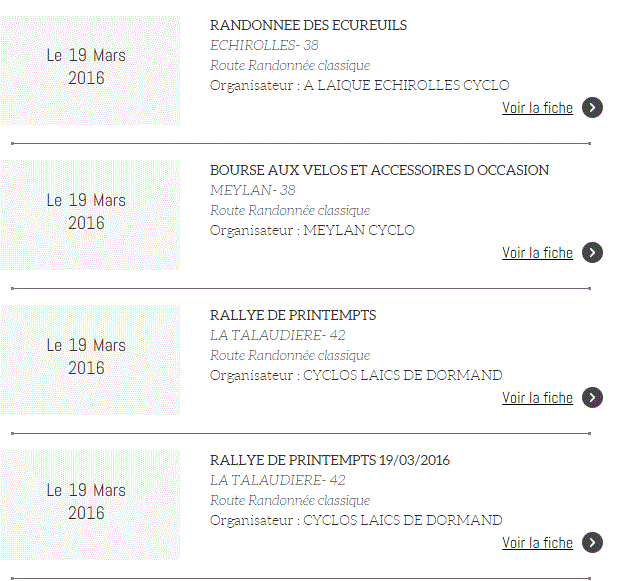Image resolution: width=623 pixels, height=581 pixels.
Task: Click arrow icon for Bourse aux Velos event
Action: [592, 252]
